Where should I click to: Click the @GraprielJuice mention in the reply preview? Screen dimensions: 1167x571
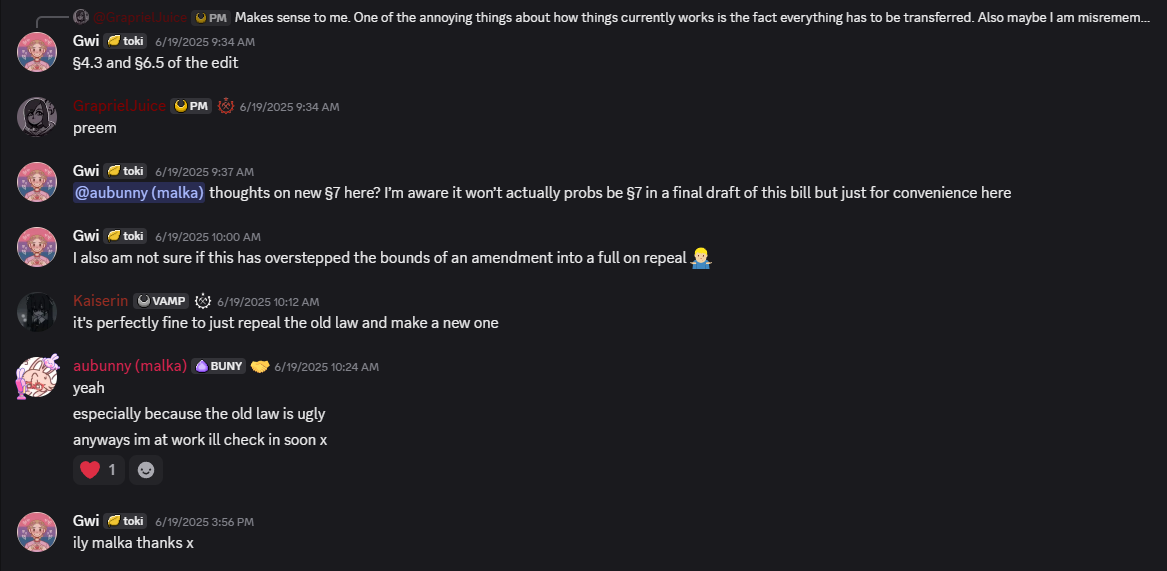coord(141,17)
